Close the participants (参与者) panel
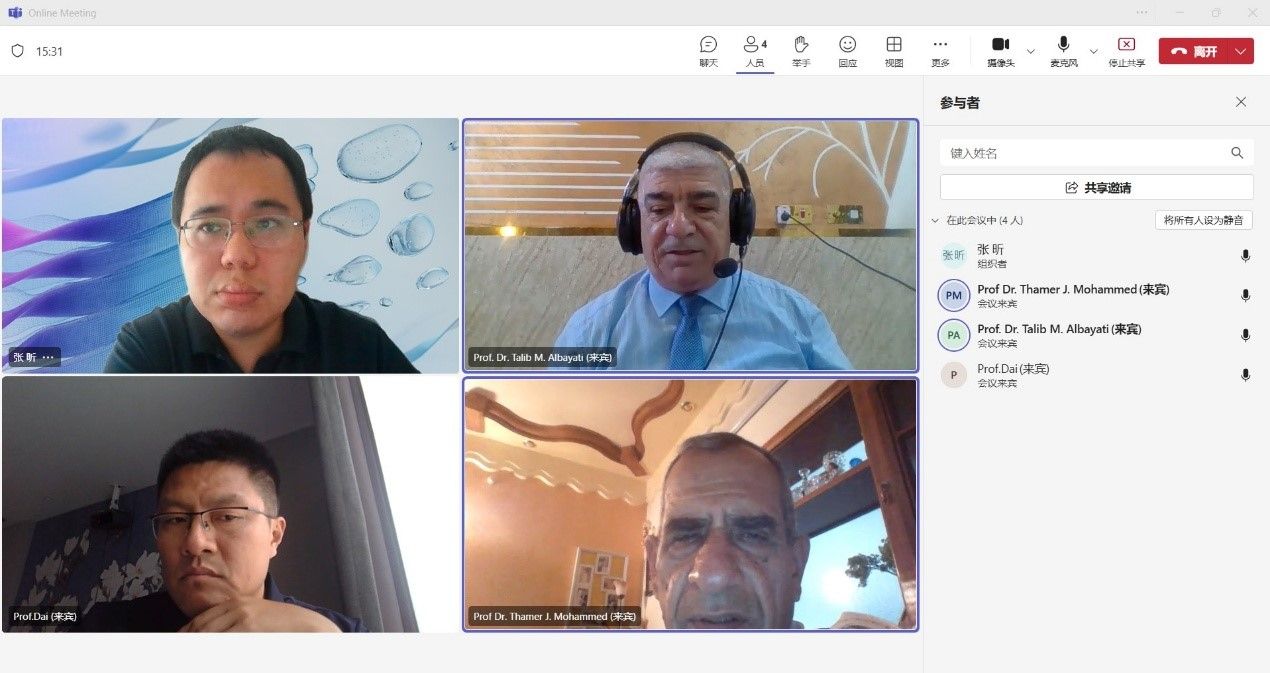 (1241, 102)
